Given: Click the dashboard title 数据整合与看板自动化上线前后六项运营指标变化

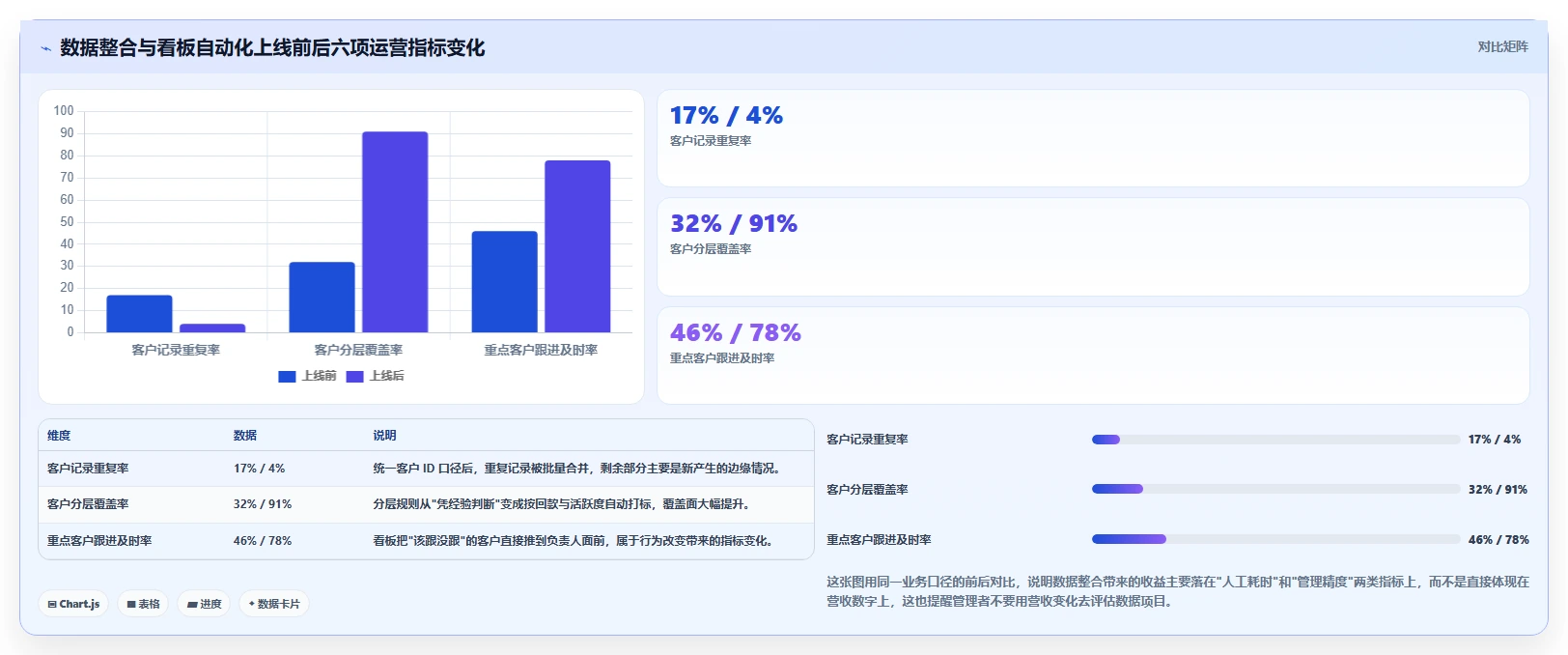Looking at the screenshot, I should (272, 48).
